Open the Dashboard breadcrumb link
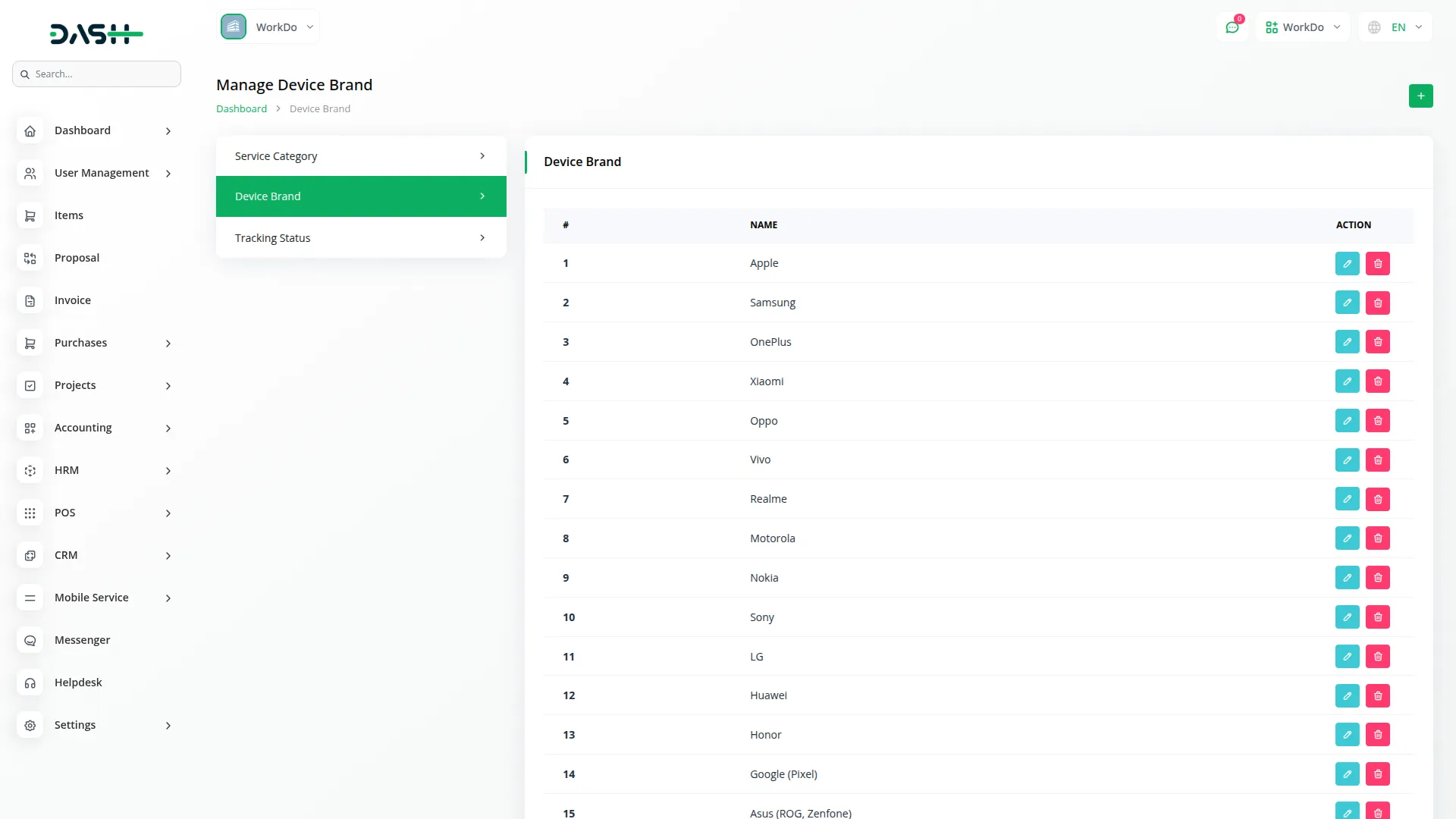The image size is (1456, 819). 241,108
